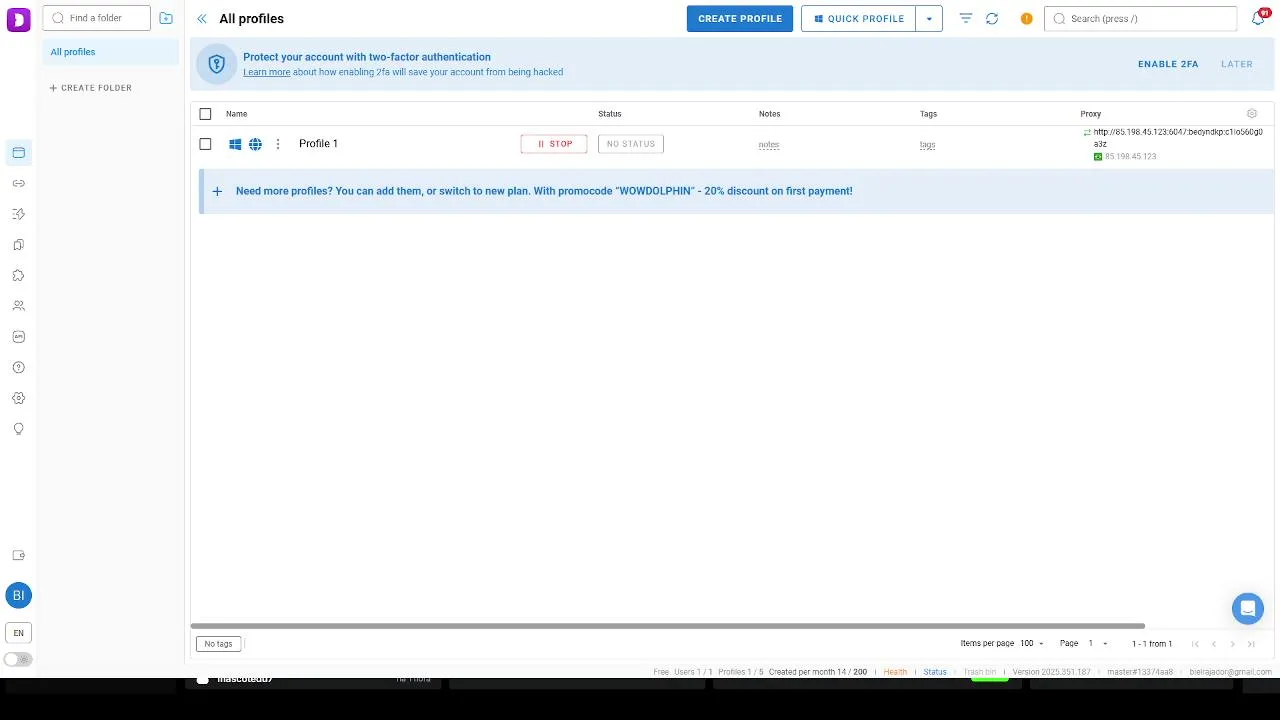
Task: Open the Trash bin link
Action: tap(980, 672)
